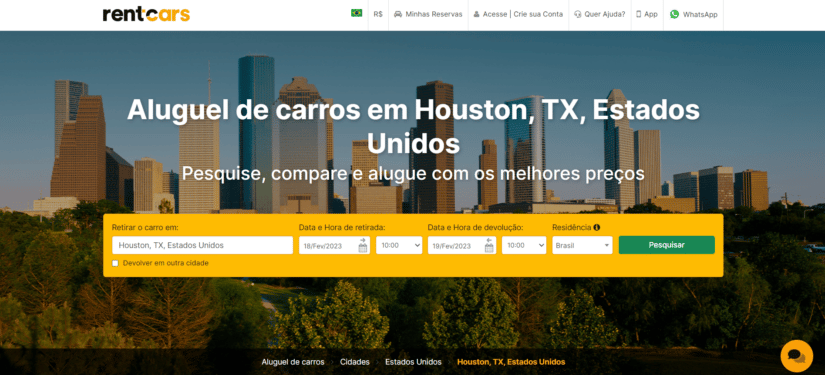Viewport: 825px width, 375px height.
Task: Click the Retirar o carro em label
Action: pyautogui.click(x=145, y=228)
